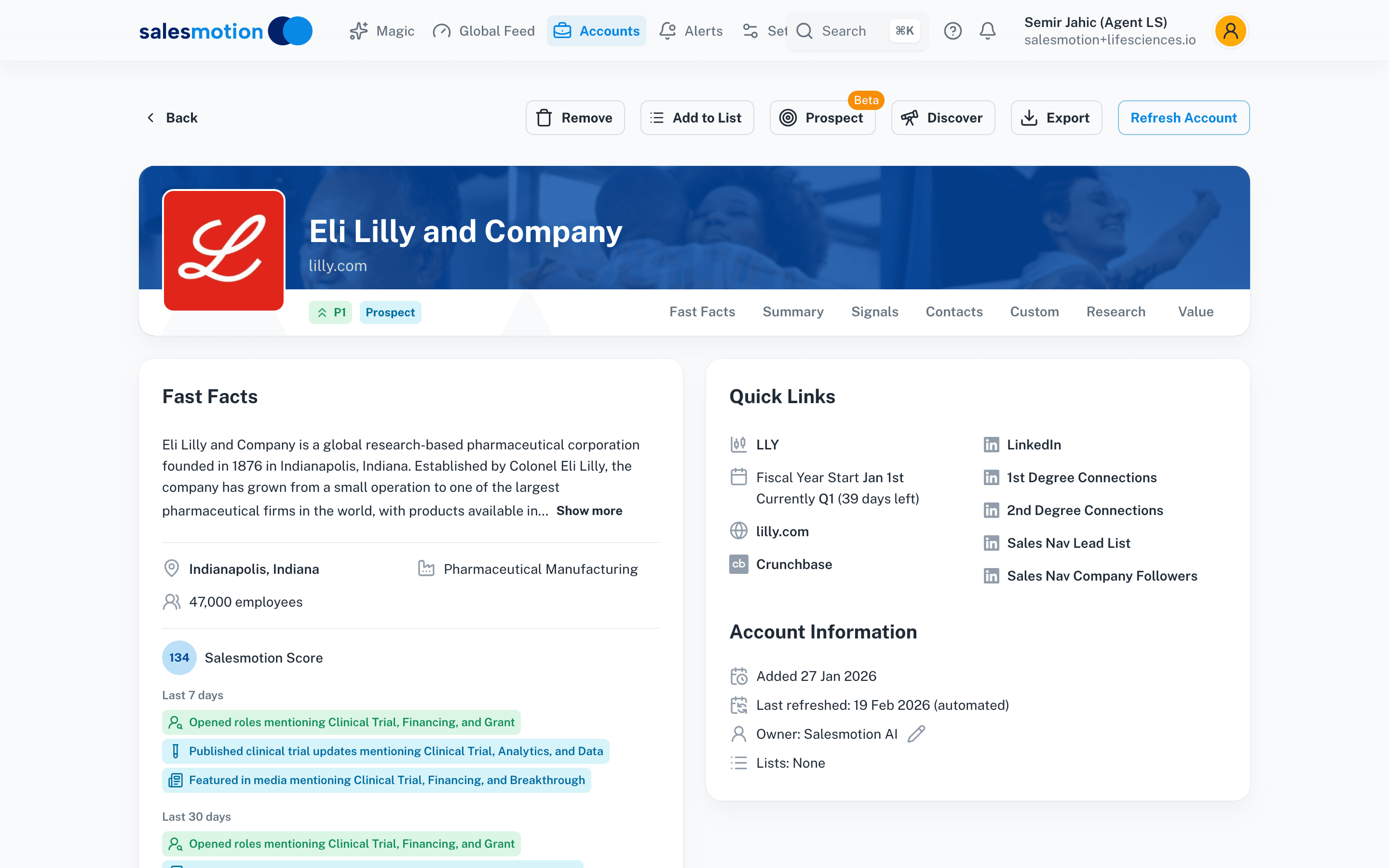Click the globe icon beside lilly.com
1389x868 pixels.
coord(739,530)
